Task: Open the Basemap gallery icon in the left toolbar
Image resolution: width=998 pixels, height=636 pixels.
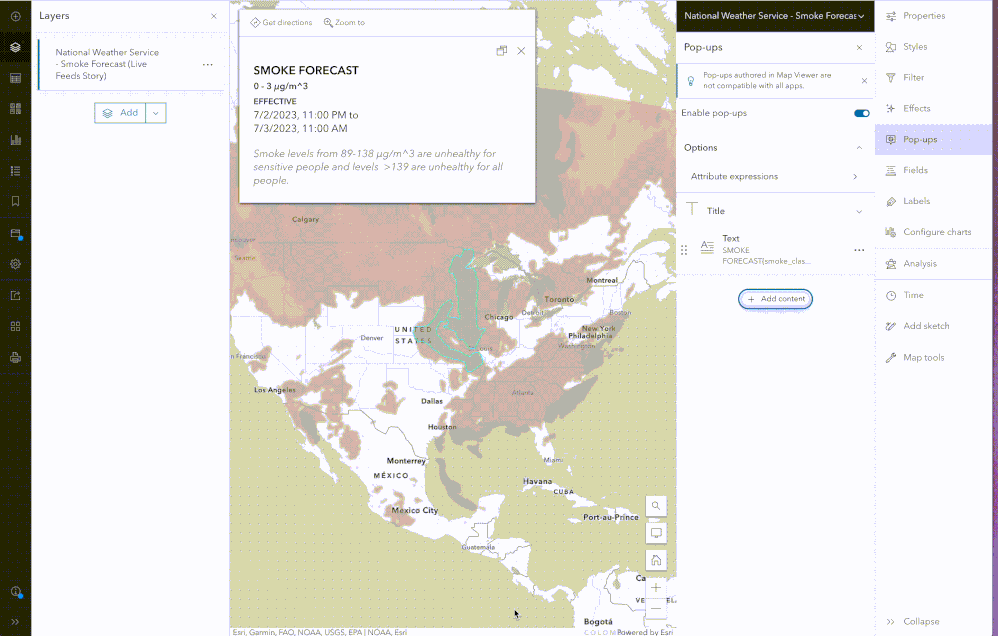Action: [15, 109]
